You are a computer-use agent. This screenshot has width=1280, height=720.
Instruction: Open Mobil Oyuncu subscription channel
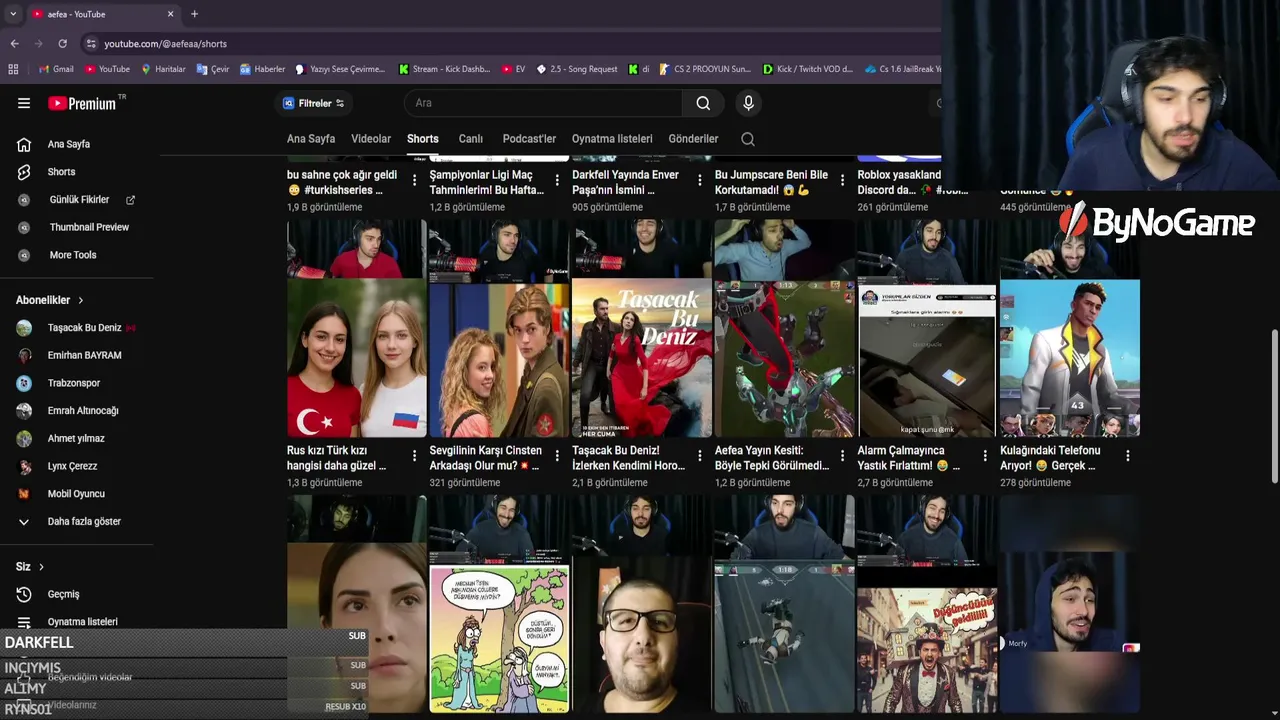[x=77, y=494]
